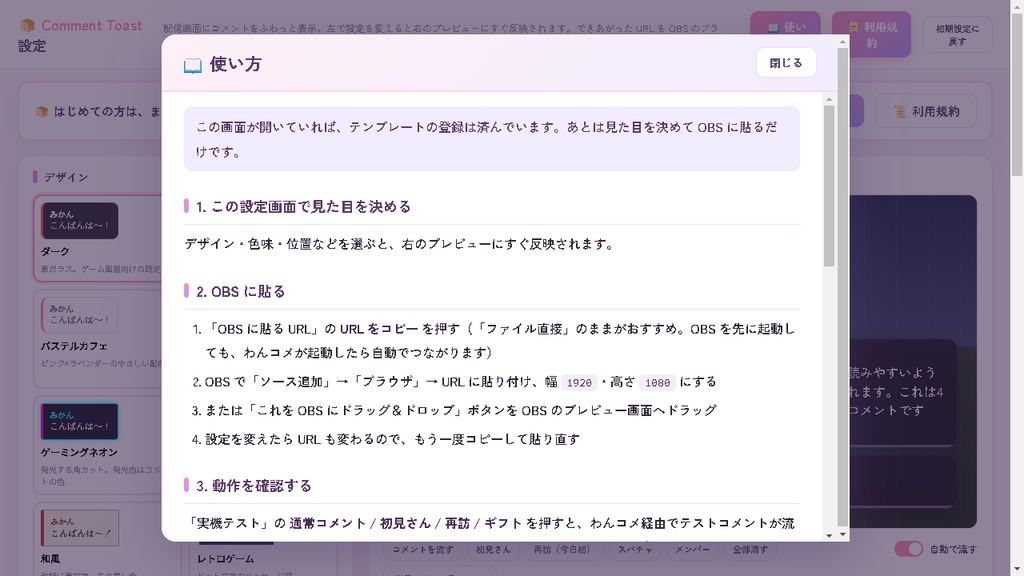
Task: Click the inner help content scrollbar thumb
Action: 829,186
